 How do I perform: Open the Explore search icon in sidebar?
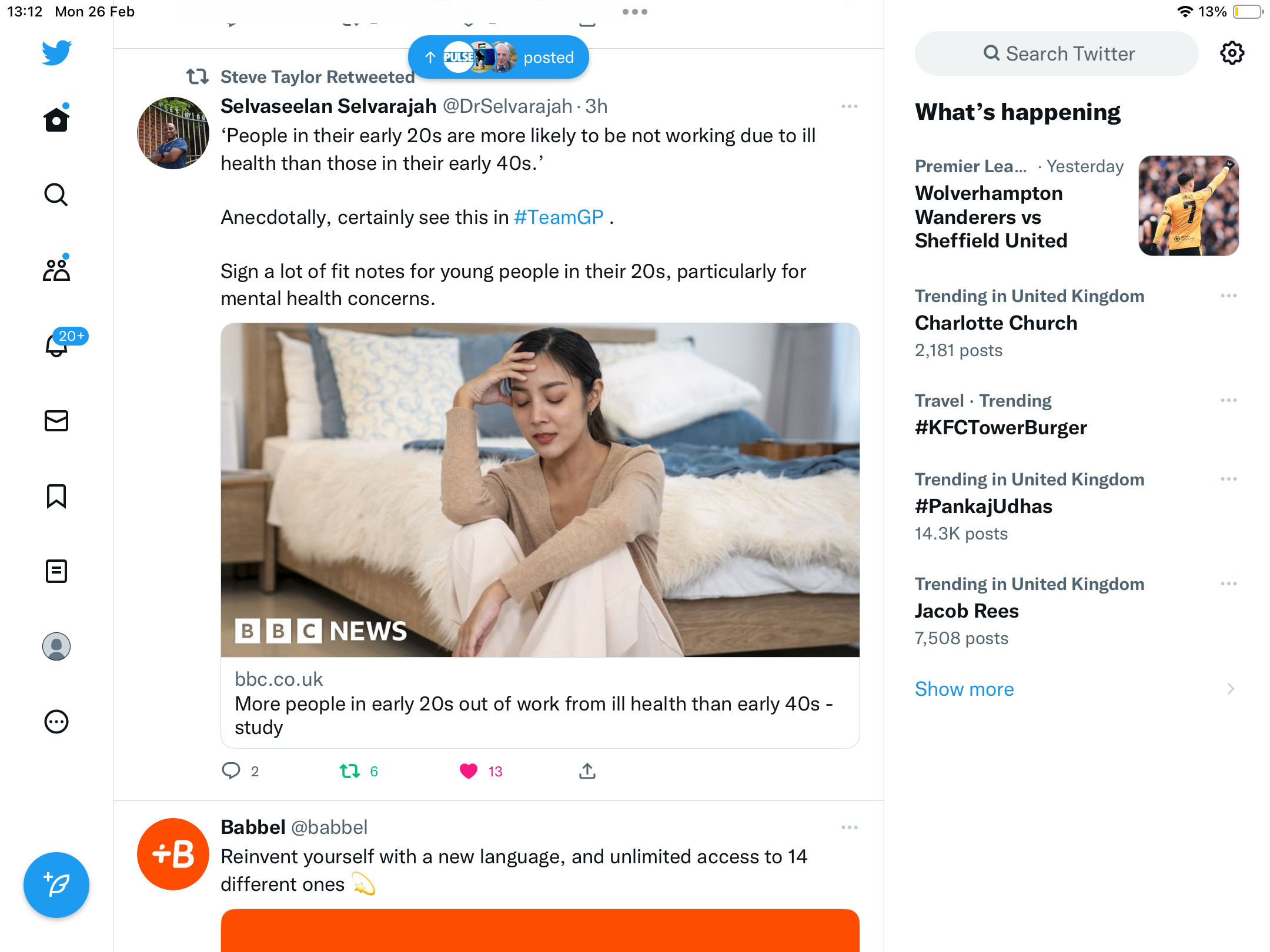[x=56, y=195]
